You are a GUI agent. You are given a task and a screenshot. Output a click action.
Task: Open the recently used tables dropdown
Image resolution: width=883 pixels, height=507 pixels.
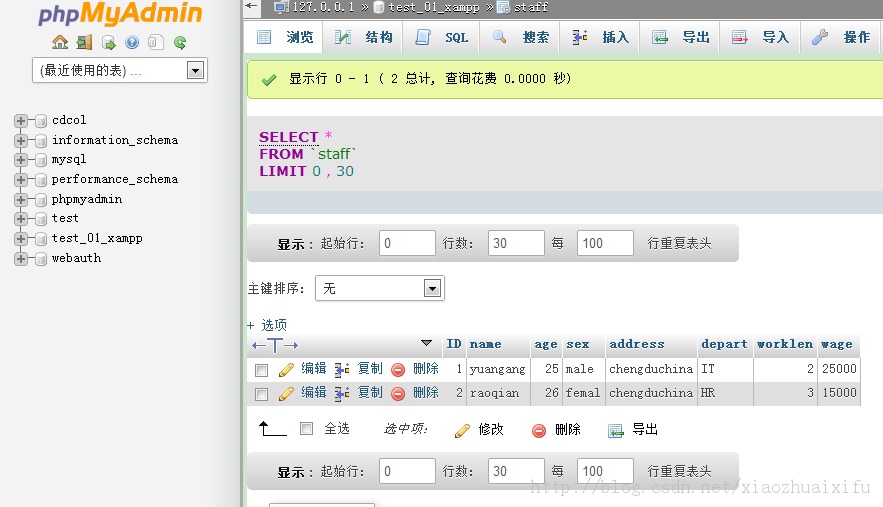tap(120, 70)
